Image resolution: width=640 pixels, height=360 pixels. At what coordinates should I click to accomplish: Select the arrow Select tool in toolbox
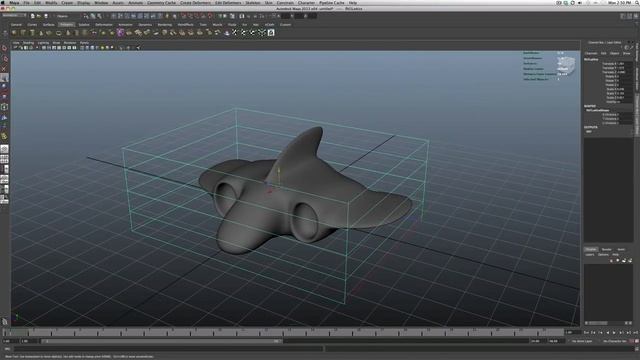(4, 48)
